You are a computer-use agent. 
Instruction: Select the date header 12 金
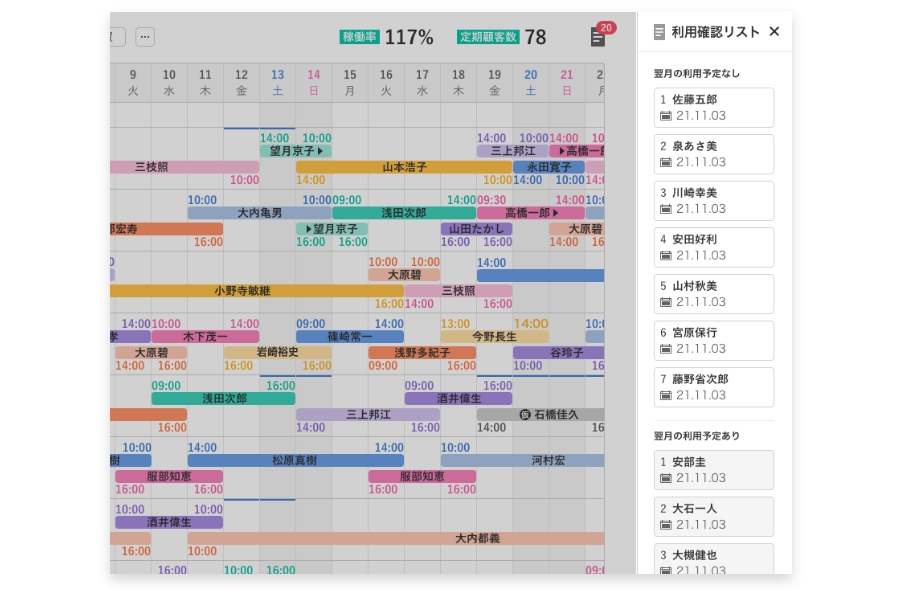pyautogui.click(x=241, y=82)
